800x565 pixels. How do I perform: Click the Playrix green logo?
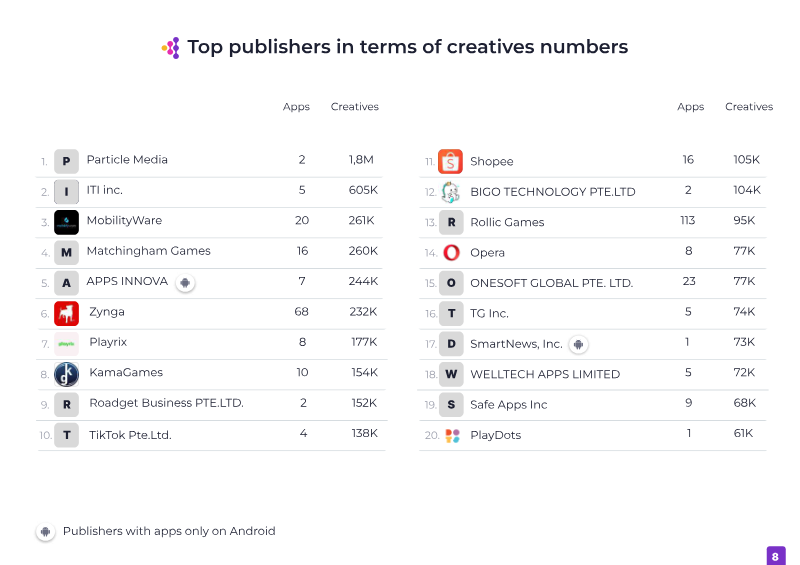click(66, 343)
